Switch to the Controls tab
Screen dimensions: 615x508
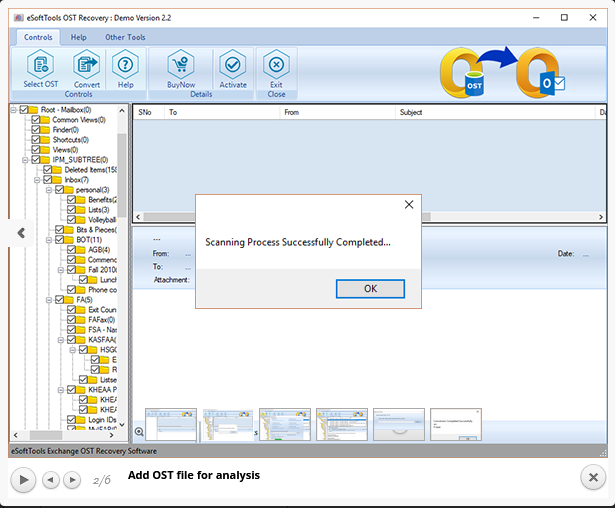38,37
